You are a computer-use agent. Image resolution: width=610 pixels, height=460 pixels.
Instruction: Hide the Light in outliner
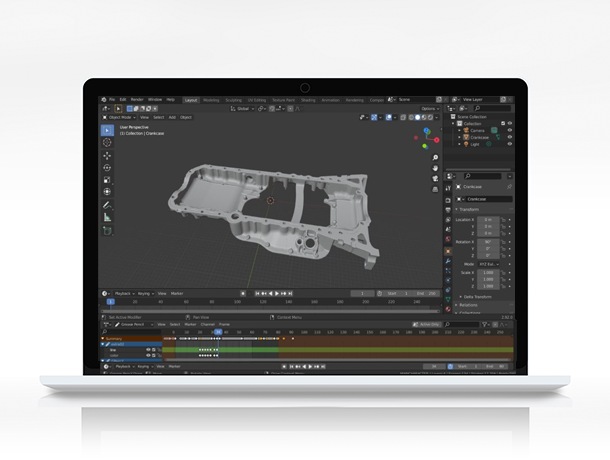(510, 144)
